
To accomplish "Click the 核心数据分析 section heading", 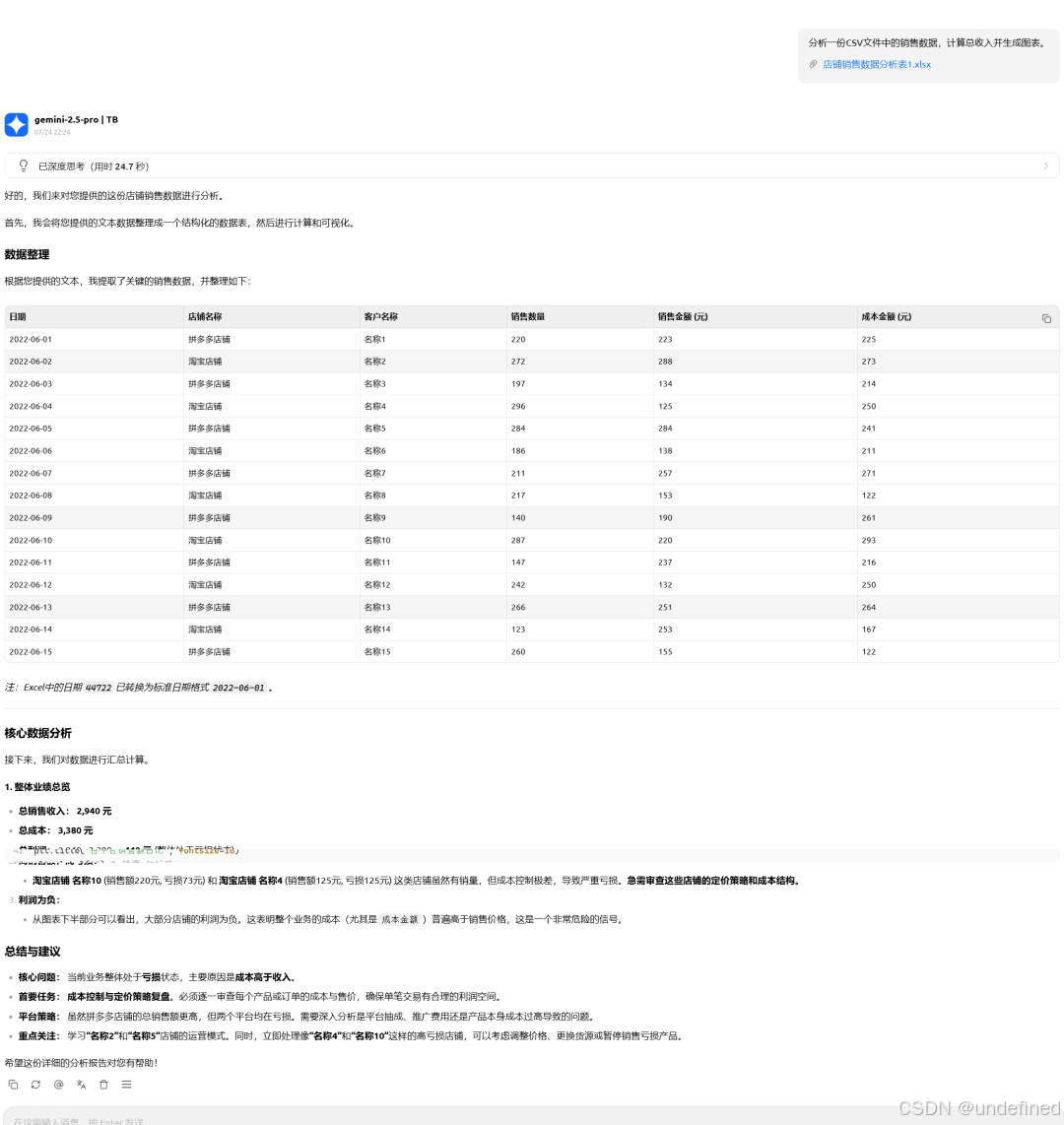I will (38, 733).
